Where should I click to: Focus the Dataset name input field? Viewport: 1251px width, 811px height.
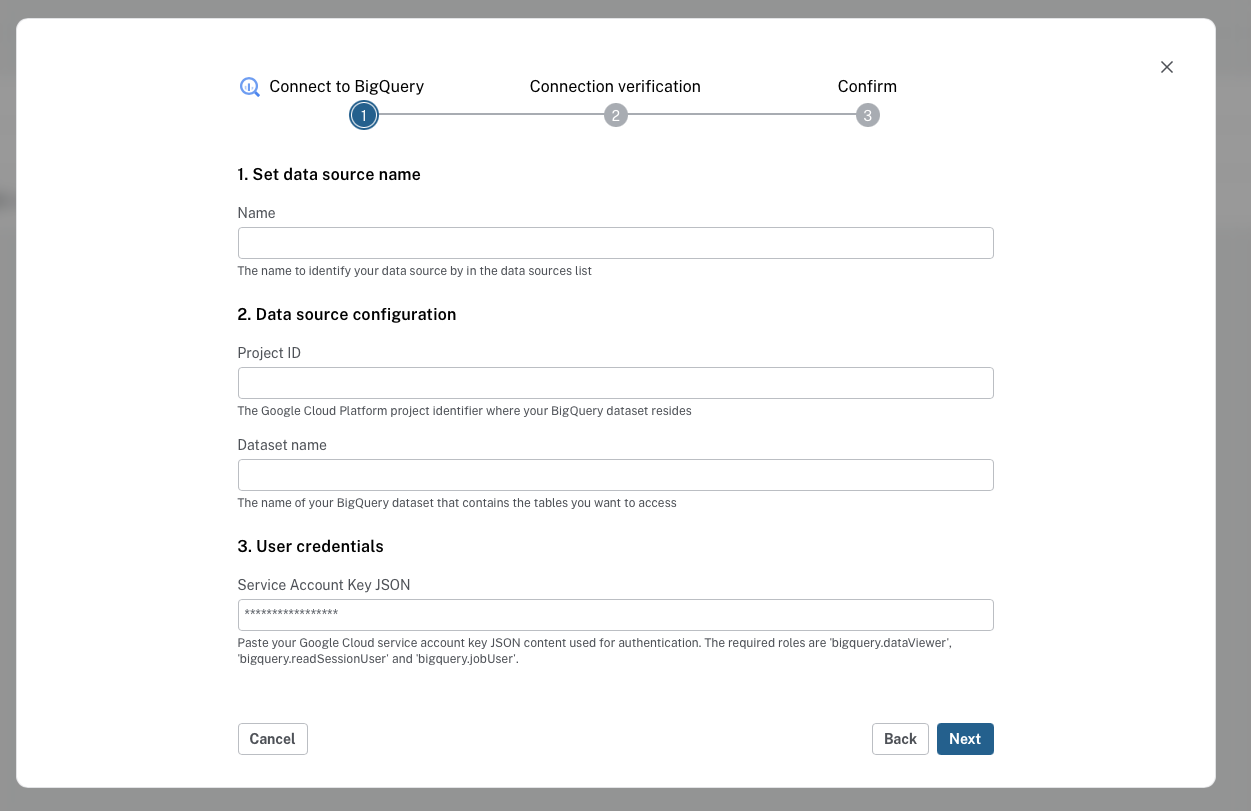pos(616,475)
